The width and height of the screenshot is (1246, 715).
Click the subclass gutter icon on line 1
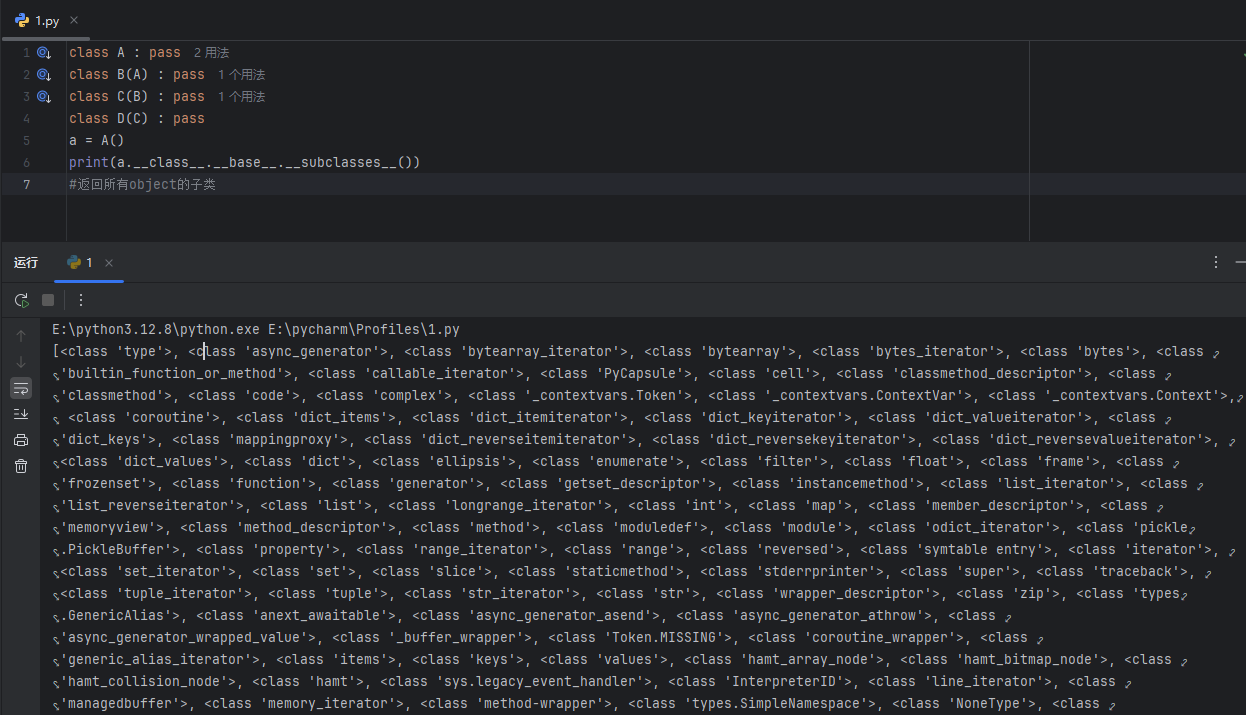(44, 53)
